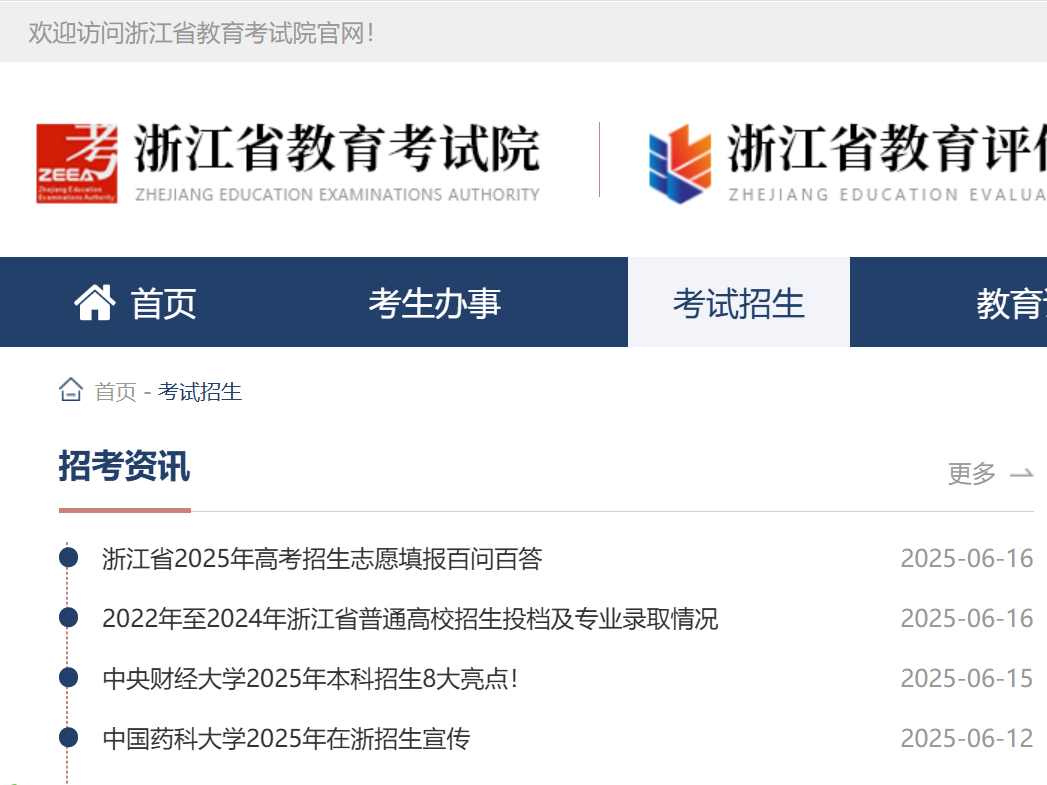Screen dimensions: 1047x785
Task: Click the first 2025-06-16 date, in the 志愿填报 row
Action: [x=967, y=559]
